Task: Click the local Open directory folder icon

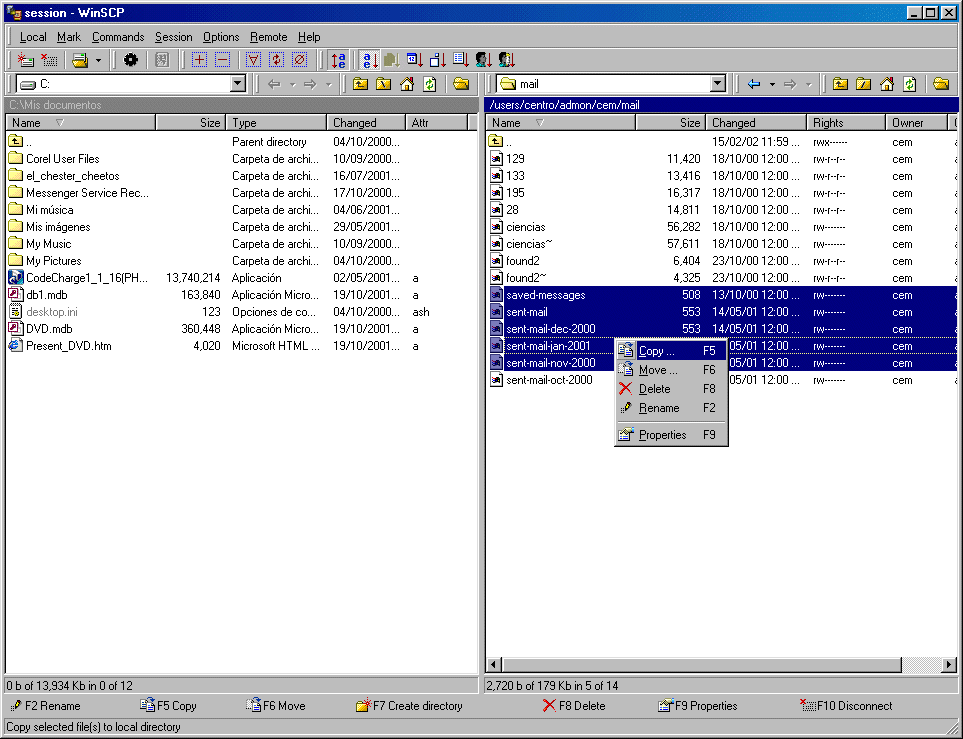Action: tap(461, 84)
